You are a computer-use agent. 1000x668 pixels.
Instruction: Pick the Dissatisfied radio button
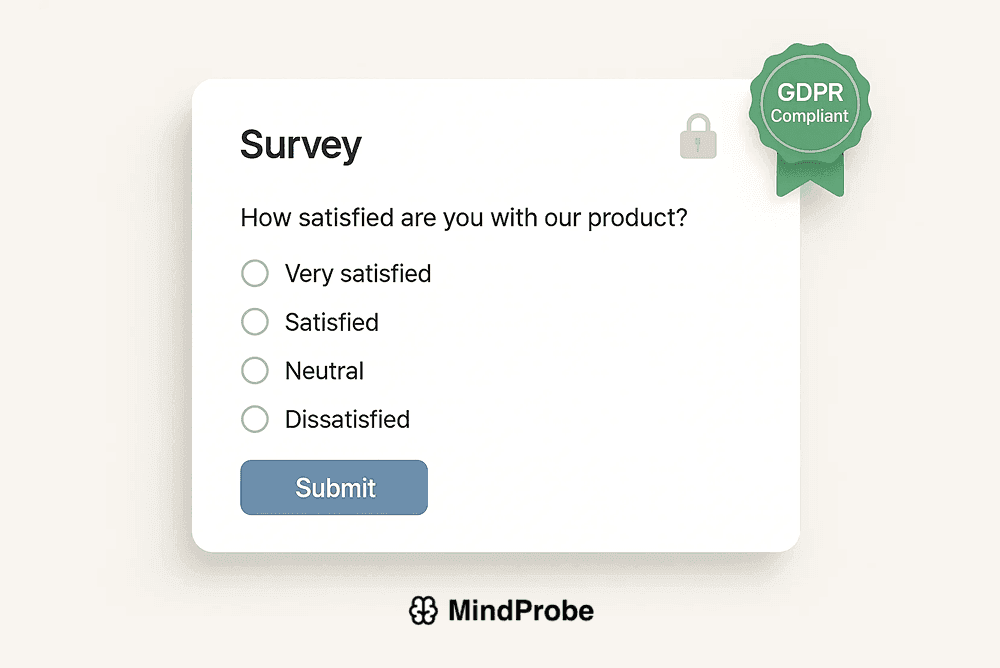(255, 419)
